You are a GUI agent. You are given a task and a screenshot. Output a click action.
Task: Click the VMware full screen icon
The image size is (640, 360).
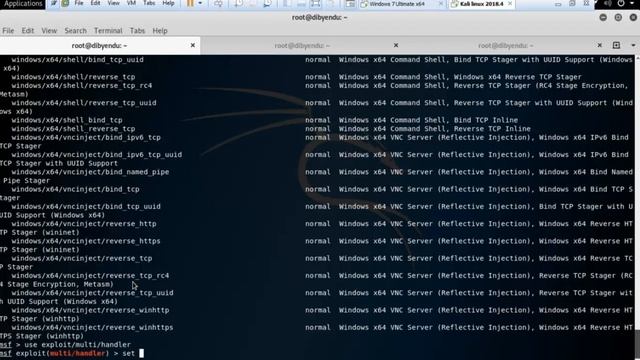click(315, 4)
